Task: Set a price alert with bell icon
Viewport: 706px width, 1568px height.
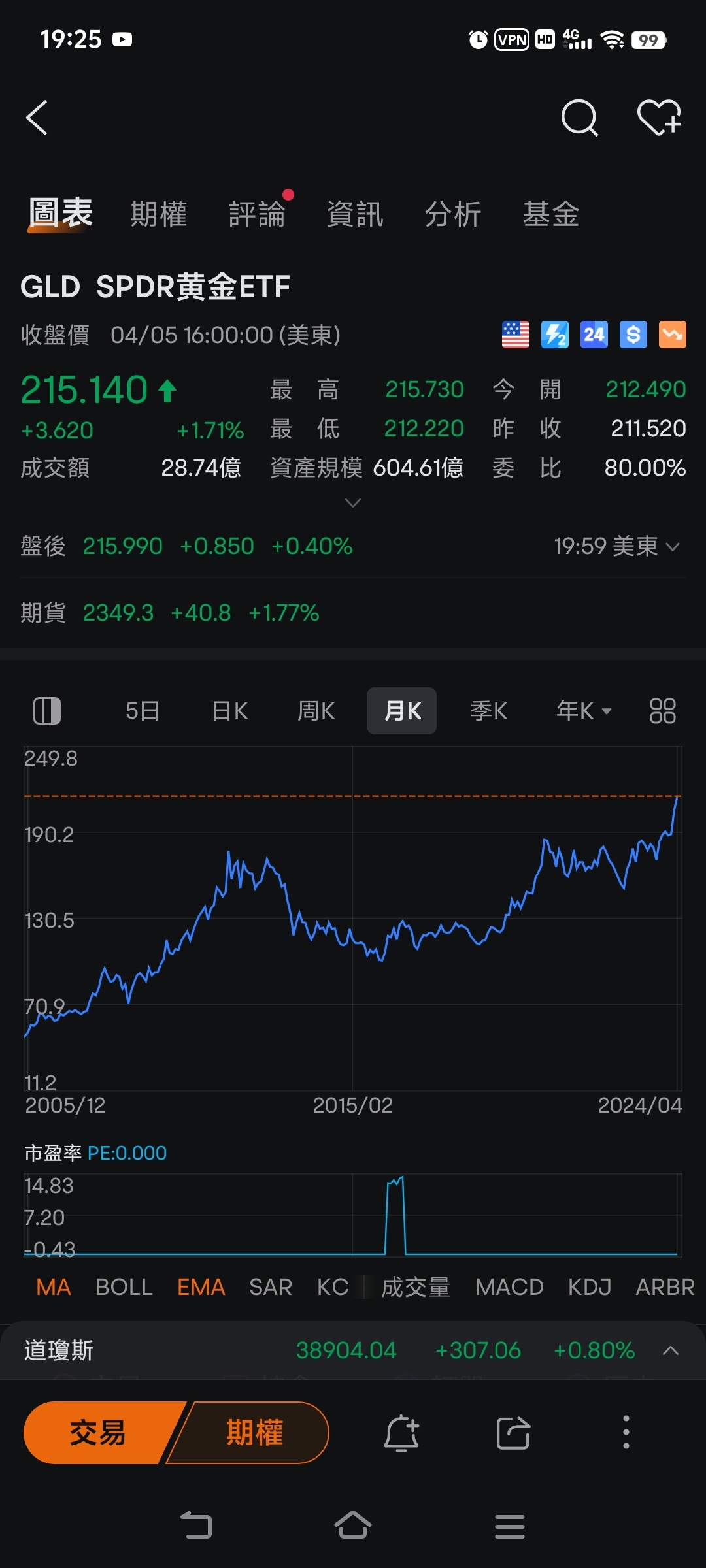Action: point(401,1433)
